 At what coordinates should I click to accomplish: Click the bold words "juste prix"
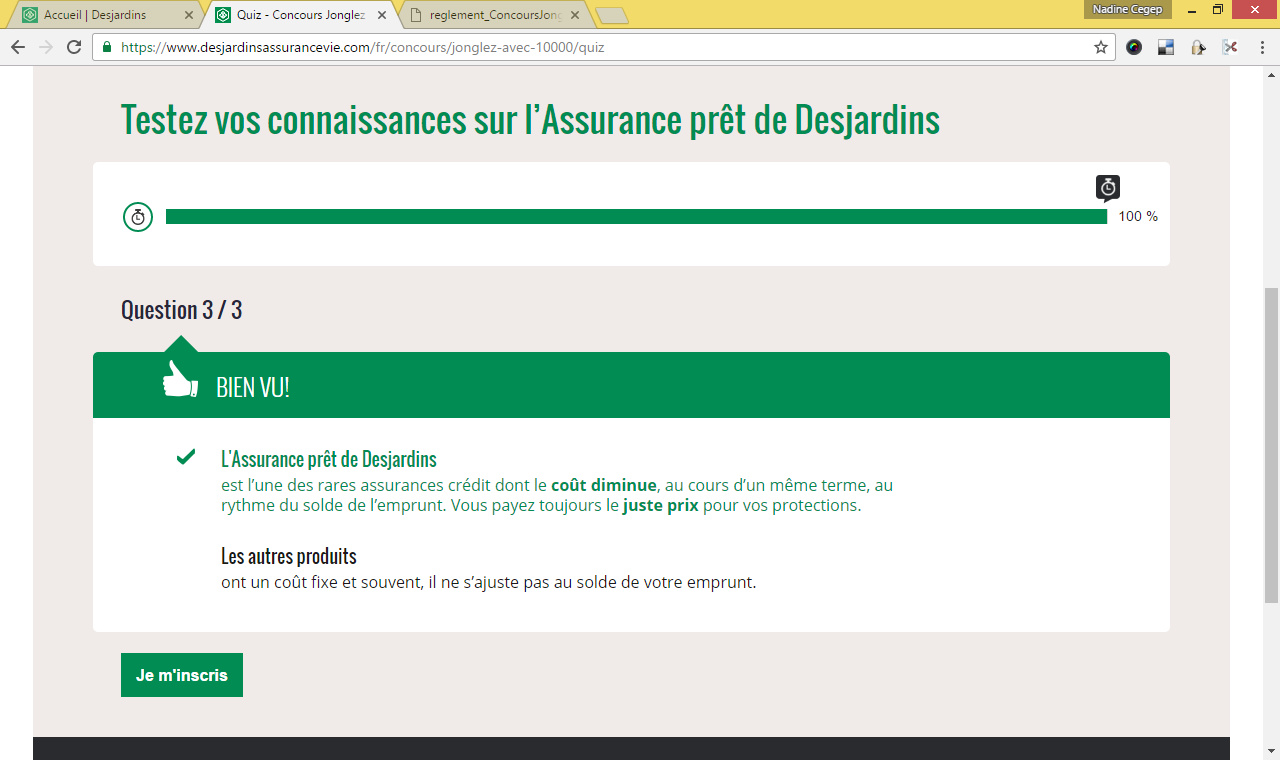point(660,505)
